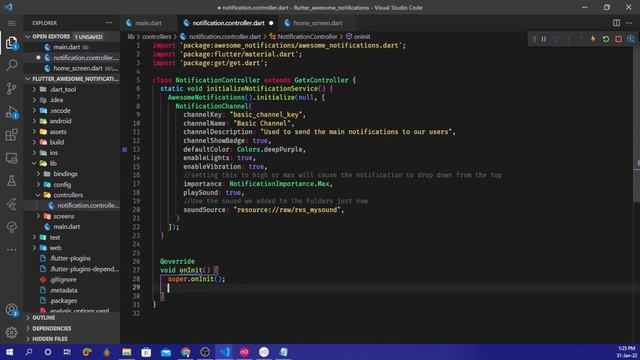Viewport: 640px width, 360px height.
Task: Open the Accounts menu icon
Action: (x=11, y=310)
